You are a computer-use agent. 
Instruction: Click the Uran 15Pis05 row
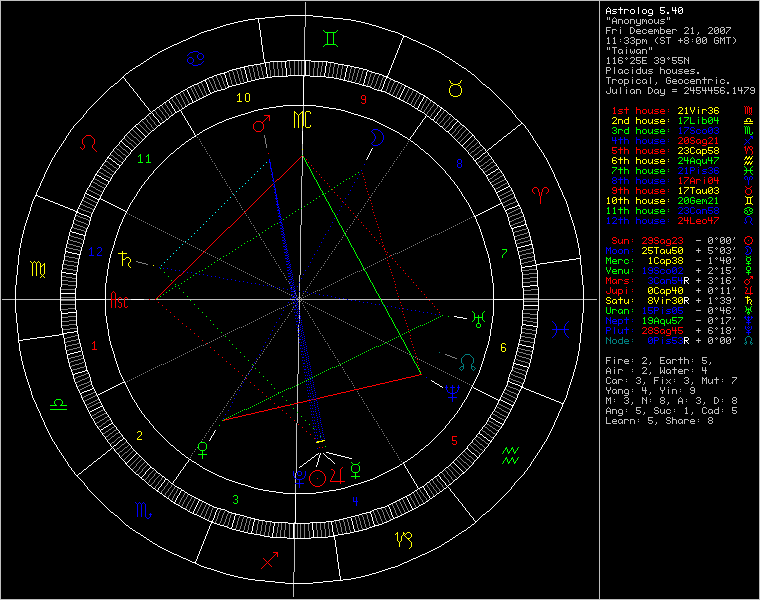680,311
